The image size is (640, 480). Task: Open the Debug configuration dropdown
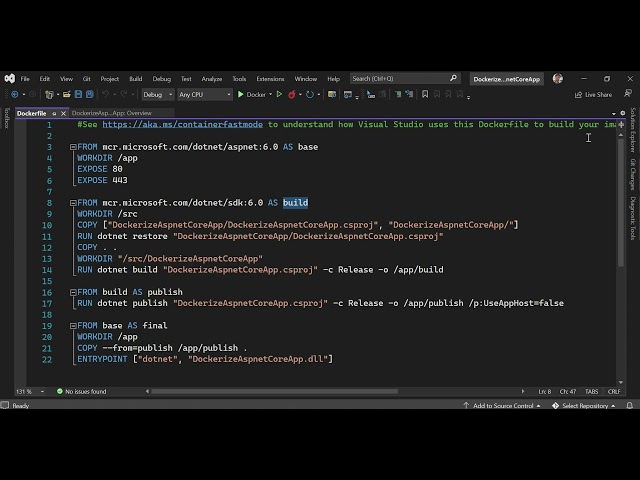pos(158,95)
